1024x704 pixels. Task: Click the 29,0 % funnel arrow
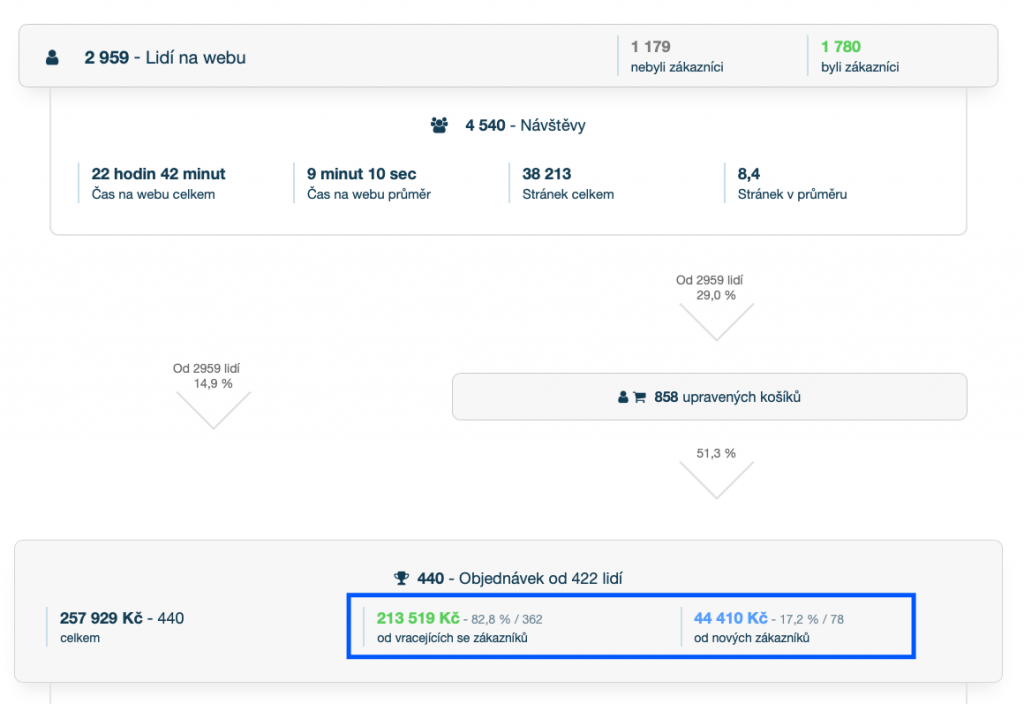(x=716, y=321)
